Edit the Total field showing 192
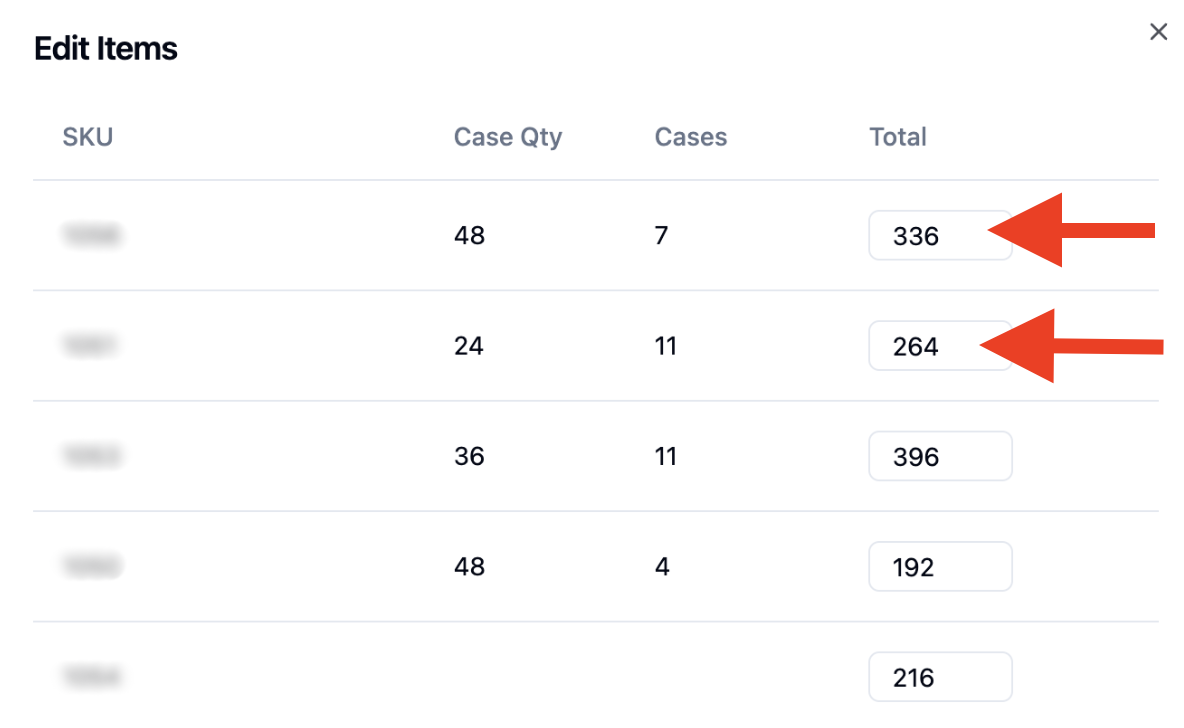 (x=940, y=566)
